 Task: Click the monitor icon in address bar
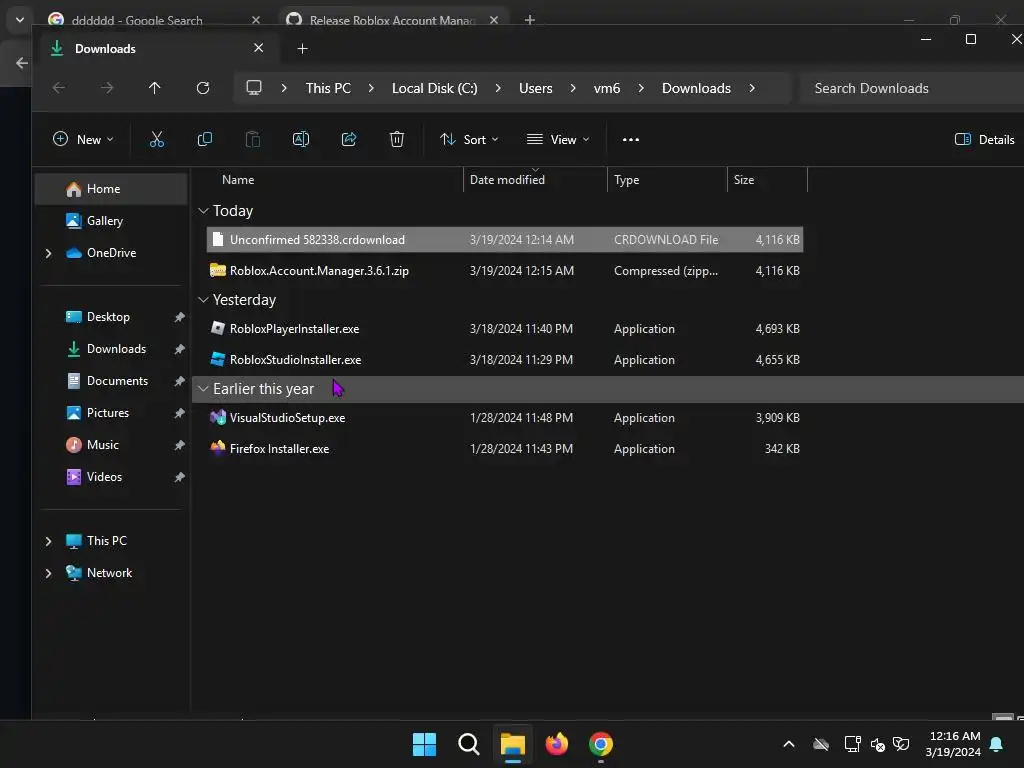point(254,88)
